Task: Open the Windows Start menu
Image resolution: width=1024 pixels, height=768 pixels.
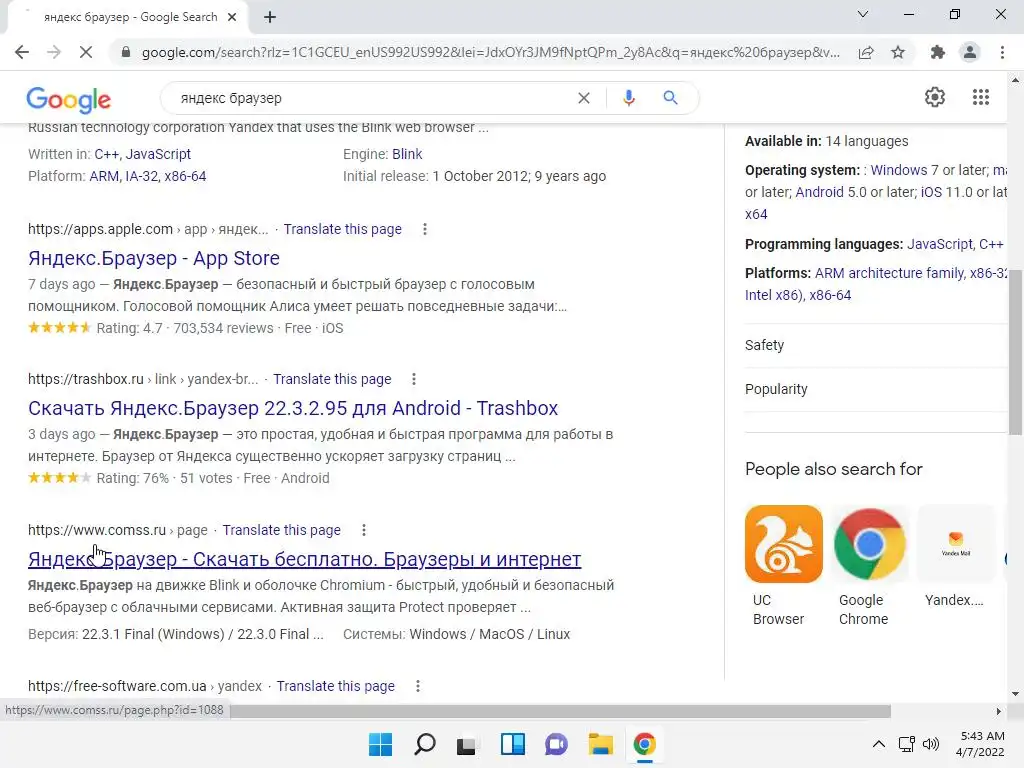Action: (x=380, y=744)
